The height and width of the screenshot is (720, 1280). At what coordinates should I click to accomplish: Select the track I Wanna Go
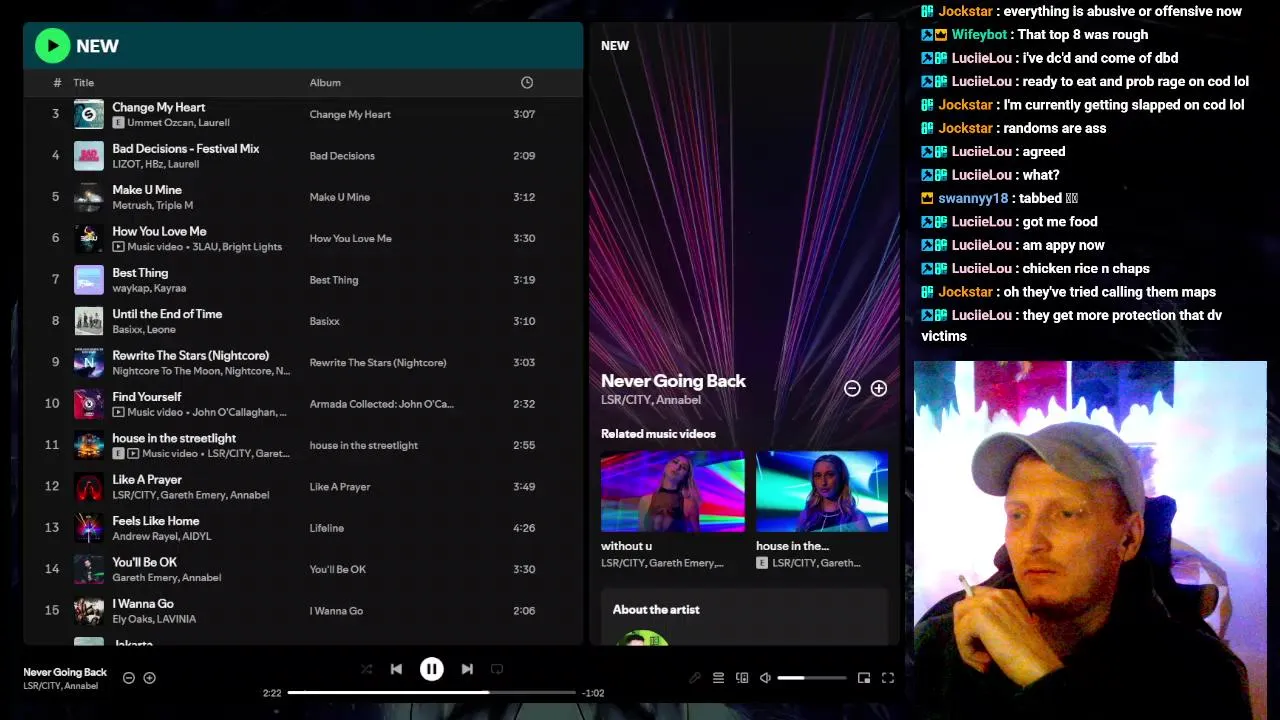pyautogui.click(x=143, y=604)
